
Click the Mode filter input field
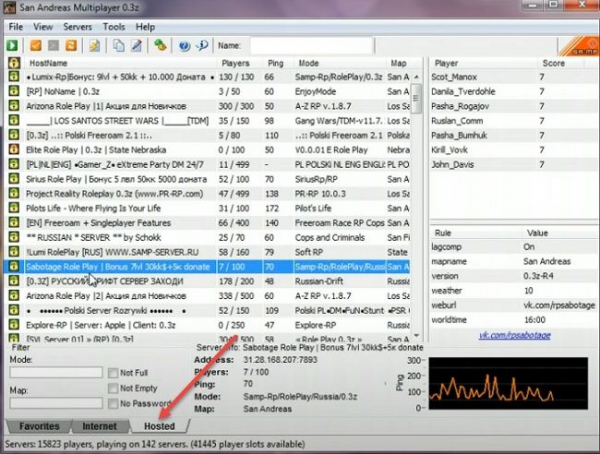click(56, 372)
